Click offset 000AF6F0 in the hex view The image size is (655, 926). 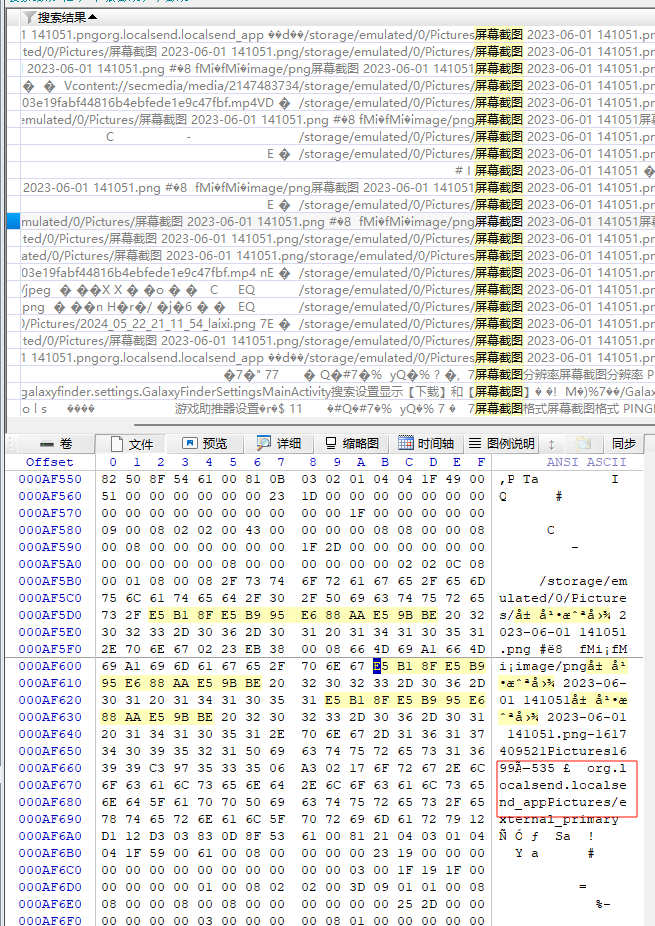(x=50, y=921)
